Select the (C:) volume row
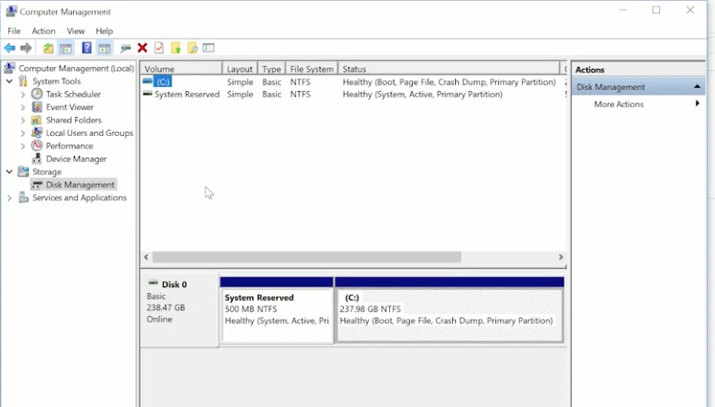This screenshot has height=407, width=715. pyautogui.click(x=353, y=82)
